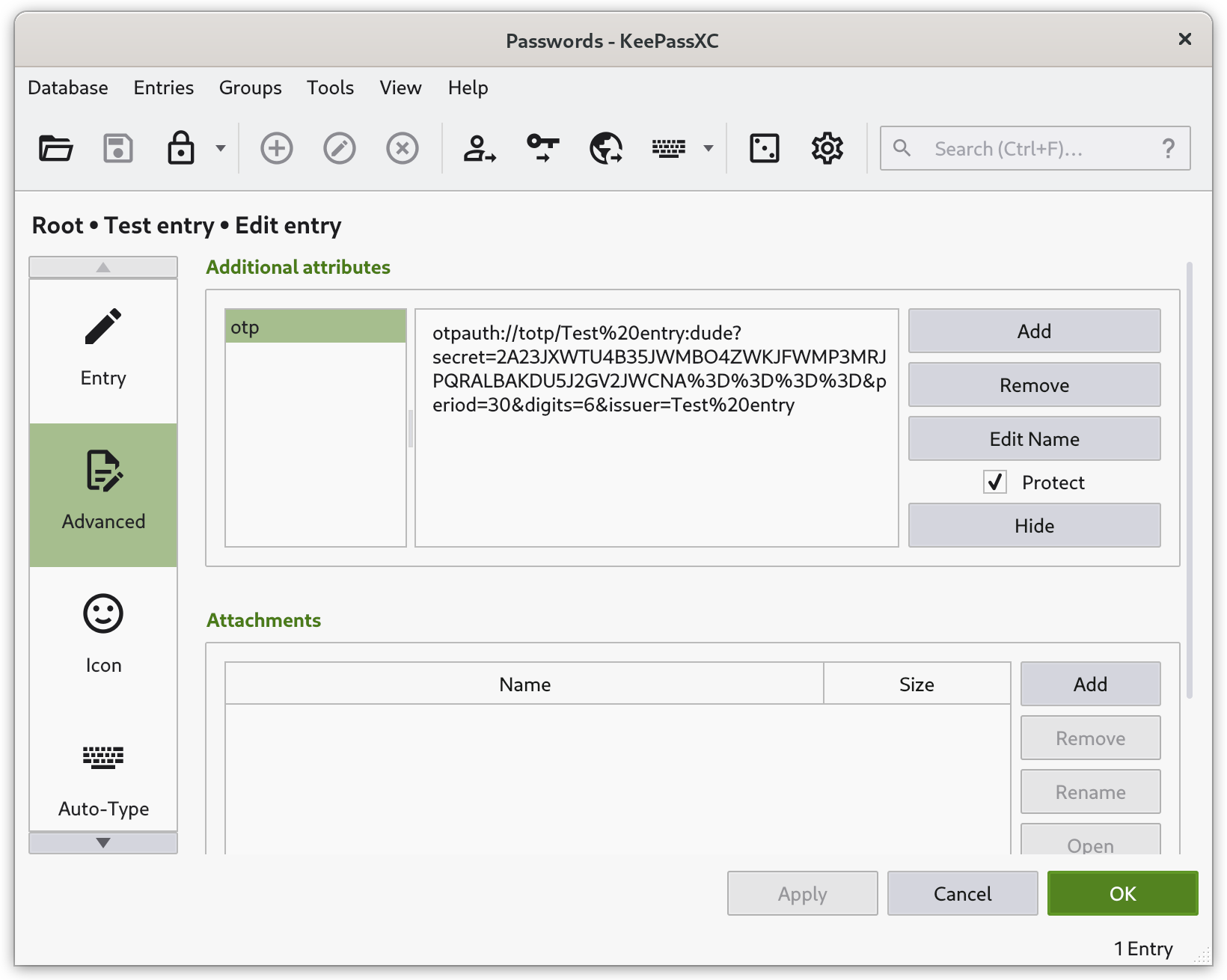
Task: Click the Copy Username toolbar icon
Action: pyautogui.click(x=479, y=148)
